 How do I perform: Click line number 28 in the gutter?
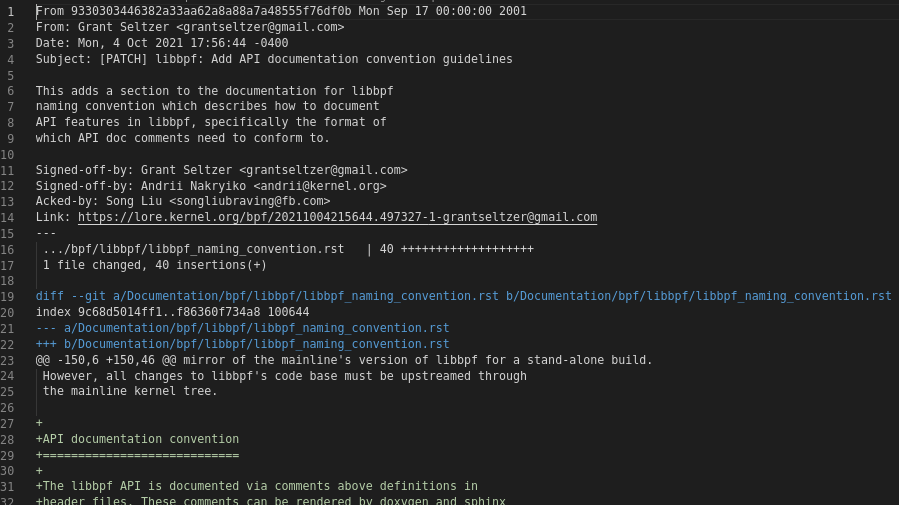[x=8, y=439]
